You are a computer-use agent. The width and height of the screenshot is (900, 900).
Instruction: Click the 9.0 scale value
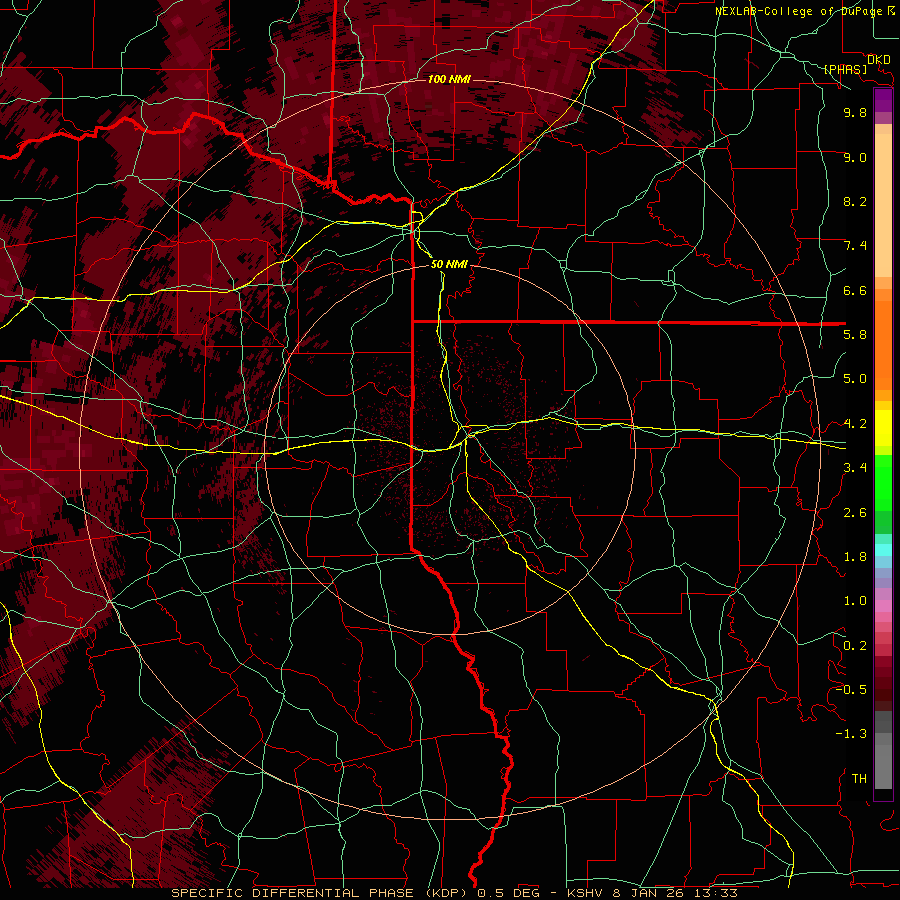click(854, 157)
